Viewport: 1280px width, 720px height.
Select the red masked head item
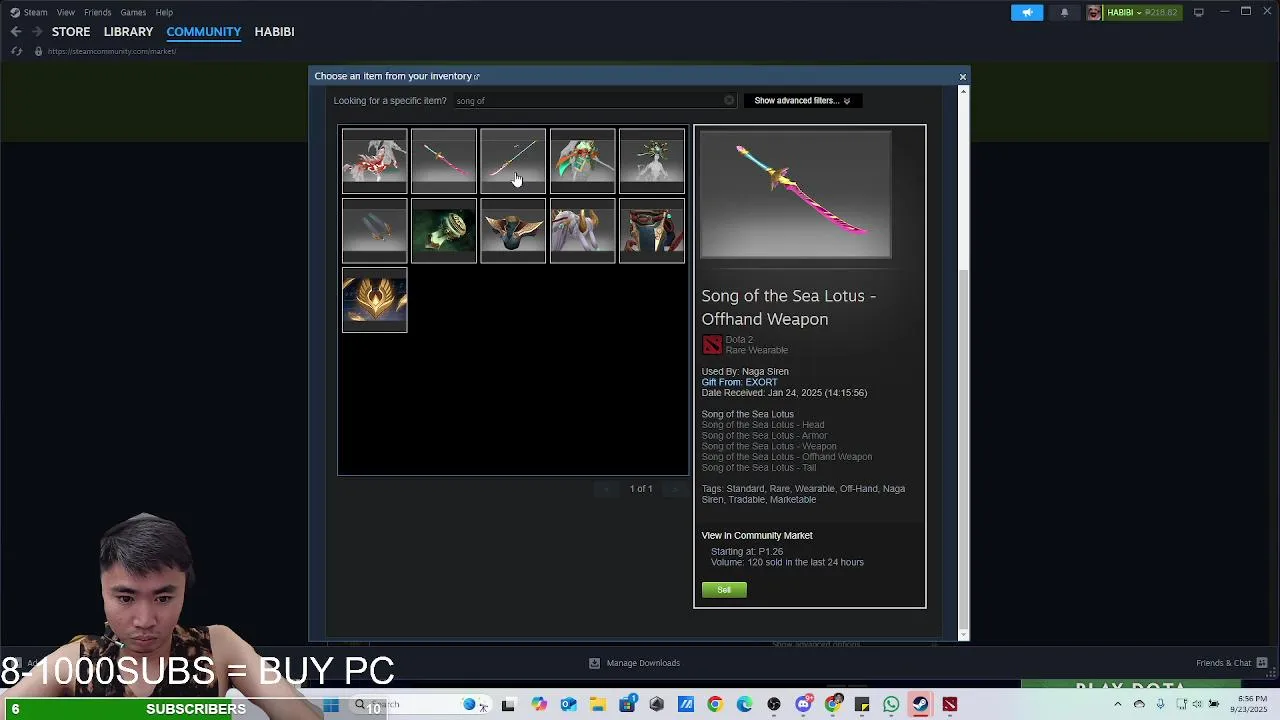[x=652, y=230]
